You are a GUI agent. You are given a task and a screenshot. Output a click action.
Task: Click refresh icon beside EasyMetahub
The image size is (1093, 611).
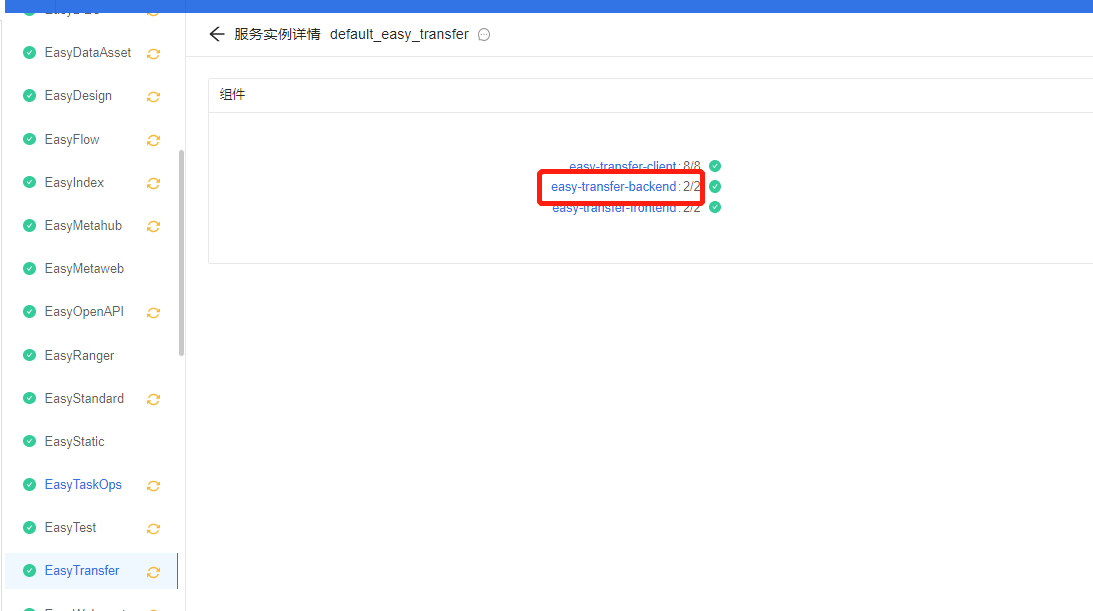(153, 226)
